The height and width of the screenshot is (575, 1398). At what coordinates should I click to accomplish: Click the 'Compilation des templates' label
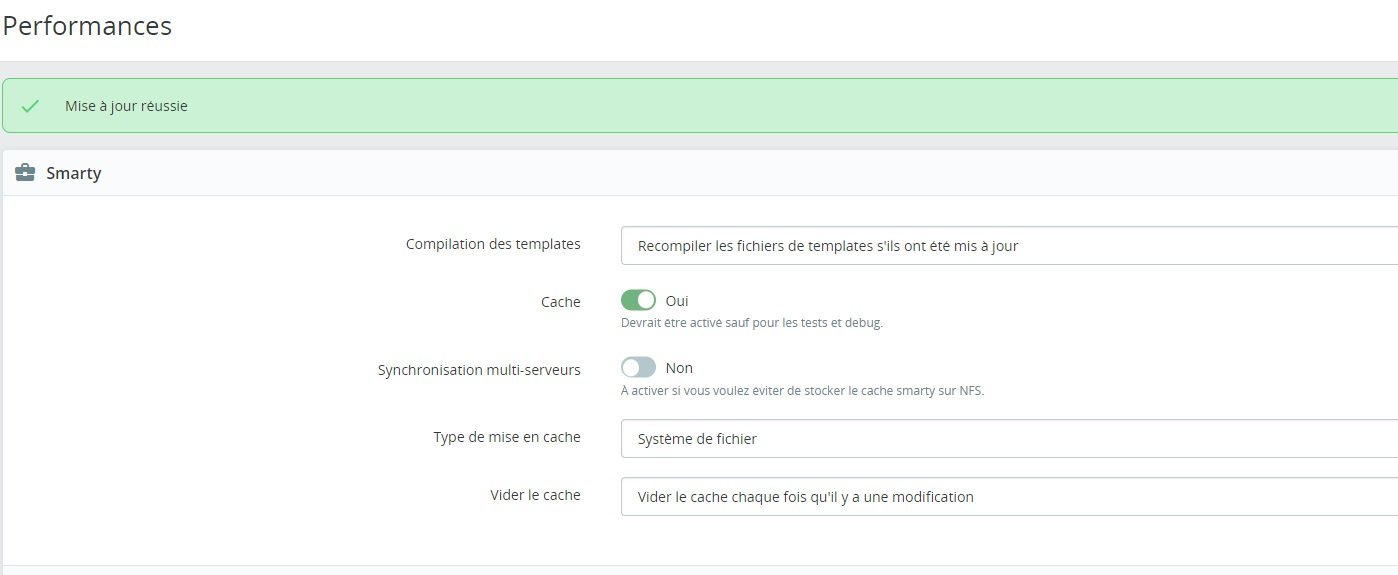(493, 244)
